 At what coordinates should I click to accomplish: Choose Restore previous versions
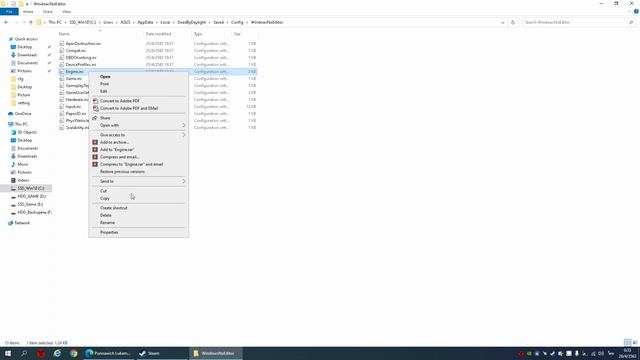122,172
